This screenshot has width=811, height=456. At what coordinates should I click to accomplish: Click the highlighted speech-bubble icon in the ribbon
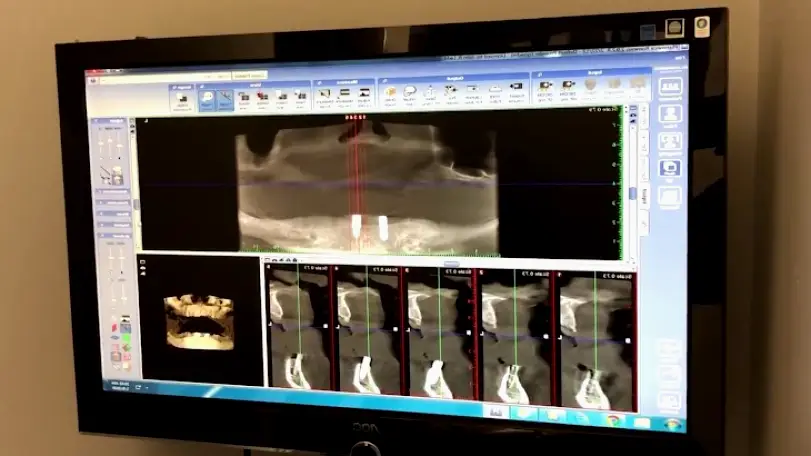click(207, 100)
